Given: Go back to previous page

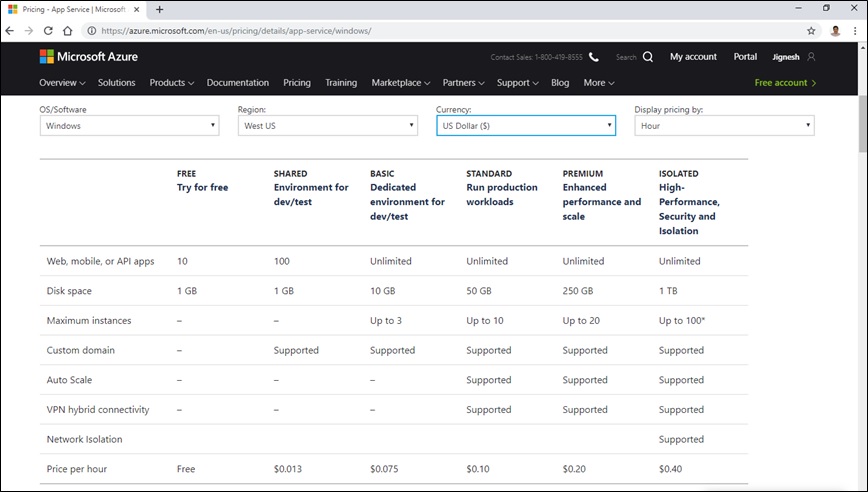Looking at the screenshot, I should click(12, 31).
